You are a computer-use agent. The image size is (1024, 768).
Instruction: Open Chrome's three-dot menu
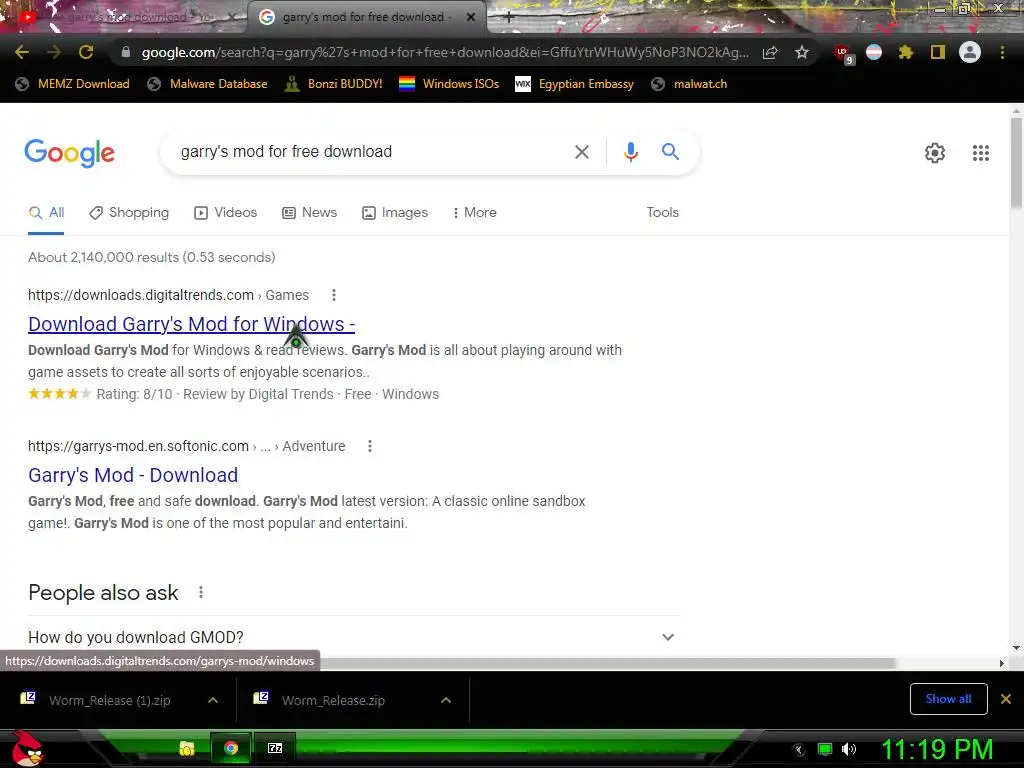click(1002, 52)
